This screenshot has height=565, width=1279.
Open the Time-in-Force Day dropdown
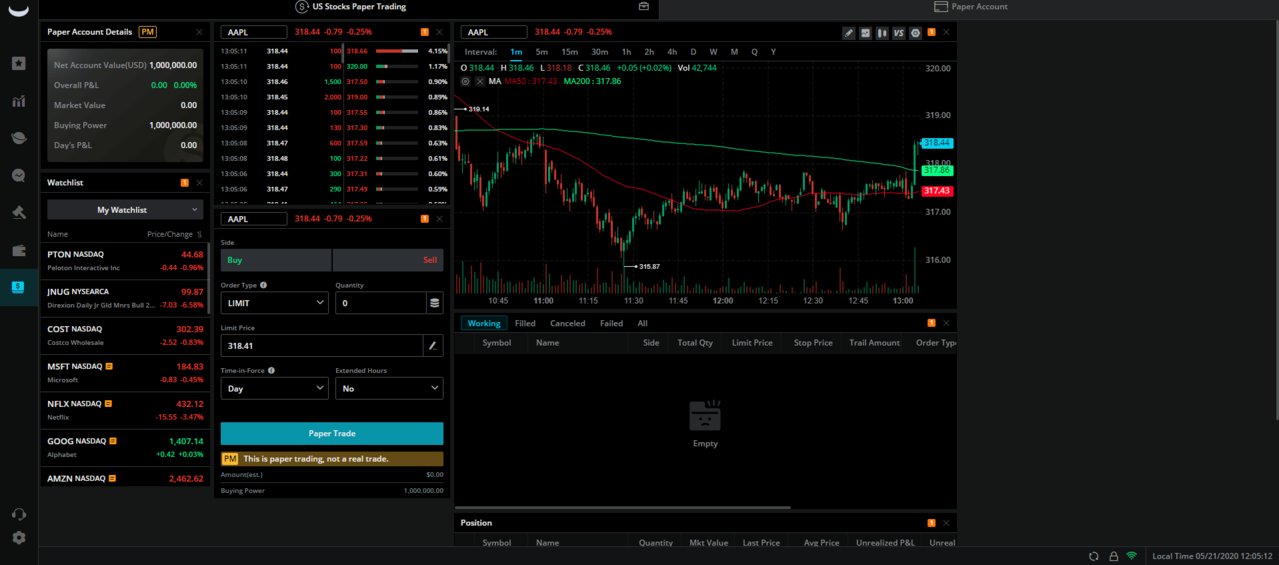tap(274, 388)
